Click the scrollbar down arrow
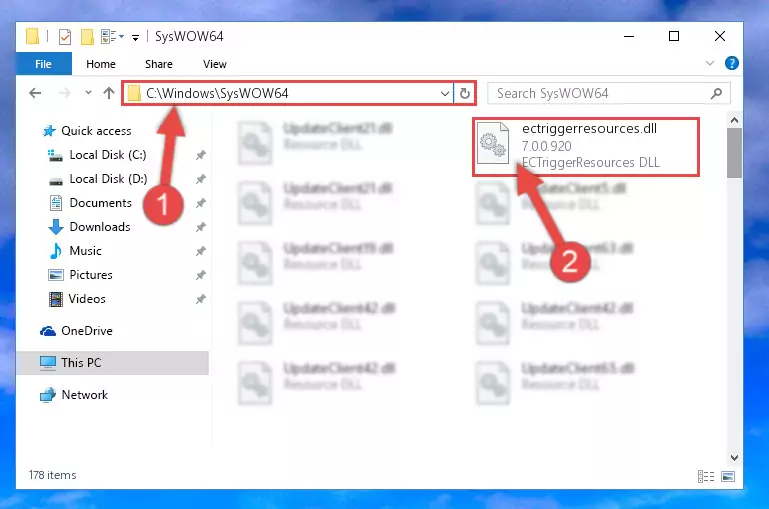The height and width of the screenshot is (509, 769). click(x=734, y=458)
